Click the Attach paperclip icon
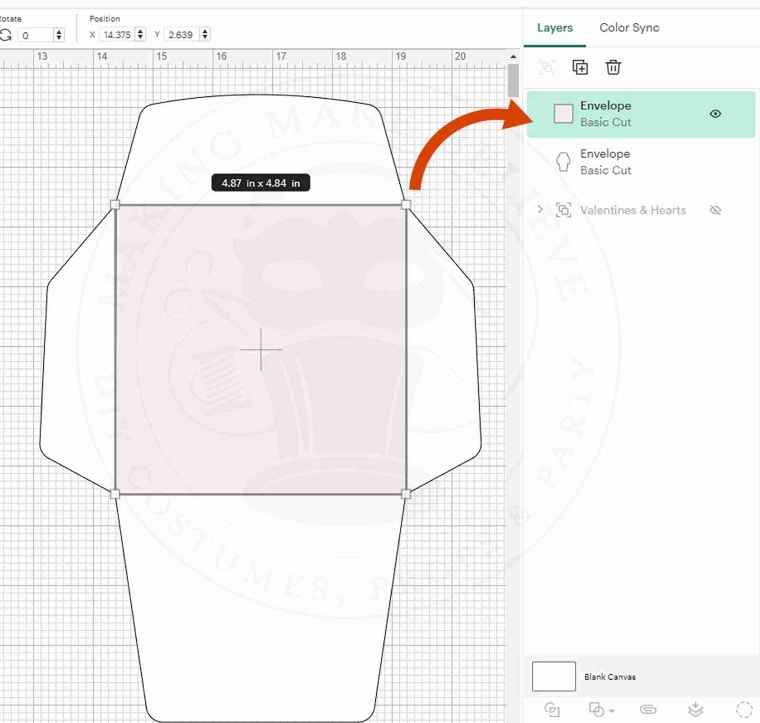Screen dimensions: 760x723 coord(647,709)
